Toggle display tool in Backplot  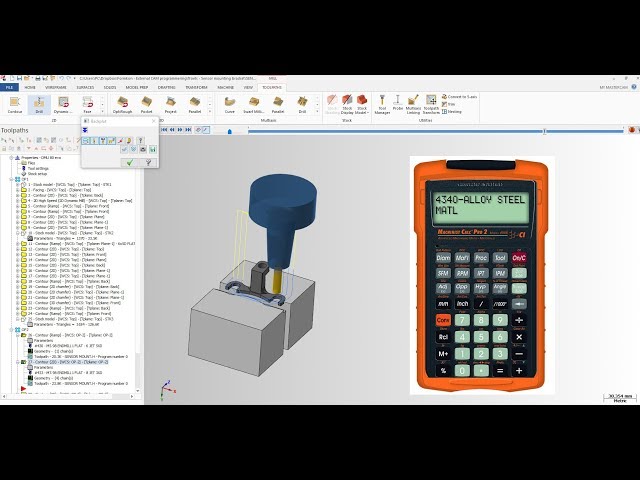click(x=94, y=140)
